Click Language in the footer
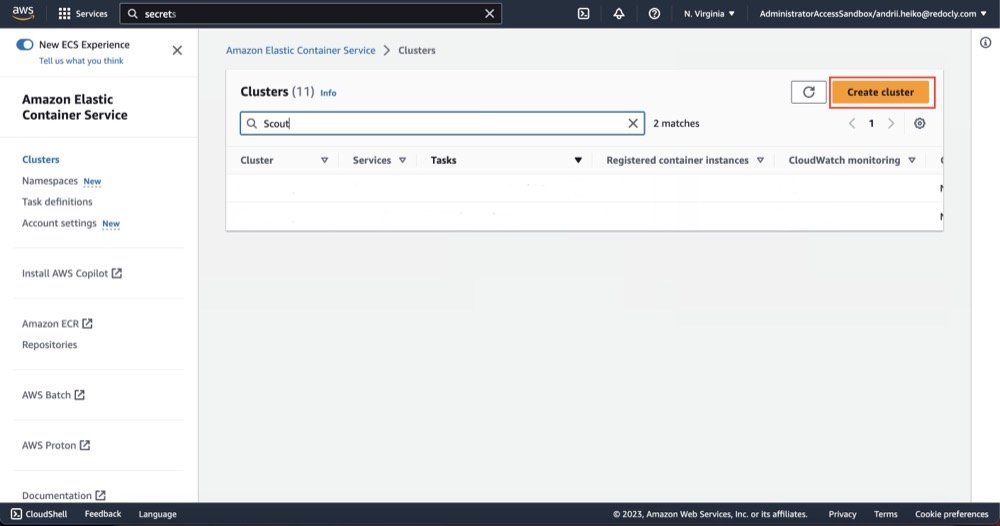The width and height of the screenshot is (1000, 526). click(x=158, y=514)
